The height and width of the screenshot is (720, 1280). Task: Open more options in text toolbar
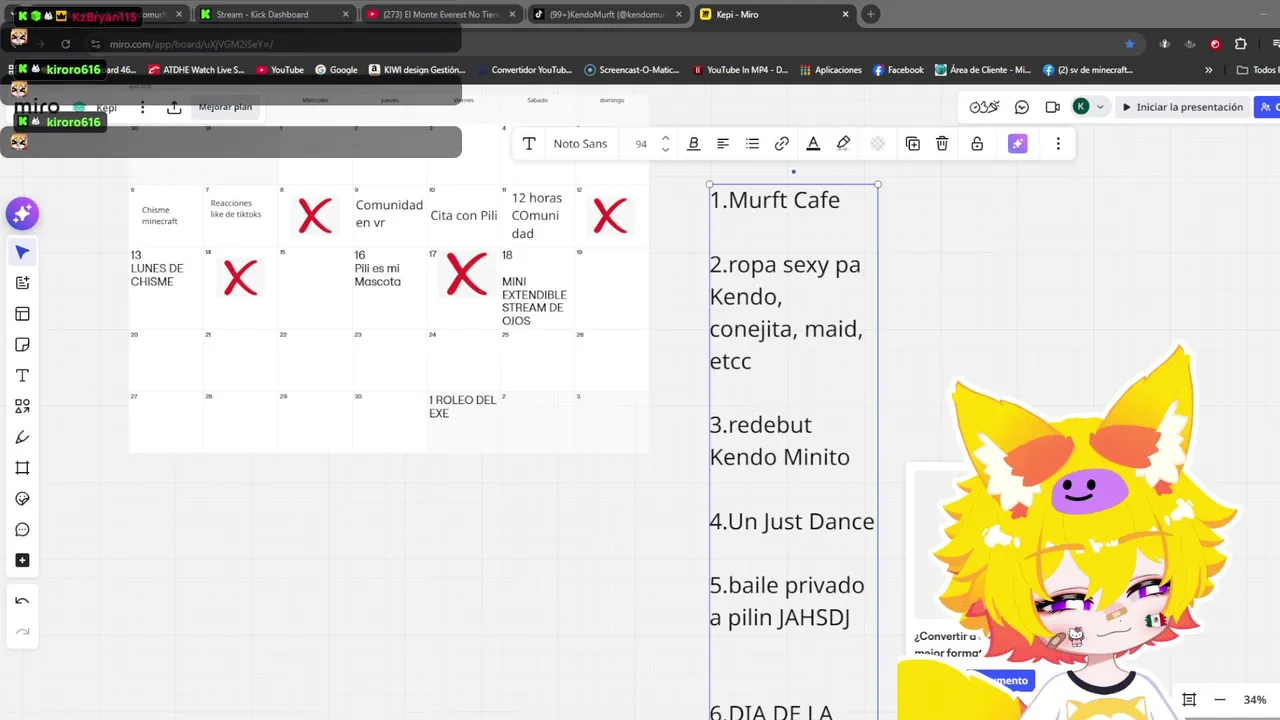tap(1058, 144)
